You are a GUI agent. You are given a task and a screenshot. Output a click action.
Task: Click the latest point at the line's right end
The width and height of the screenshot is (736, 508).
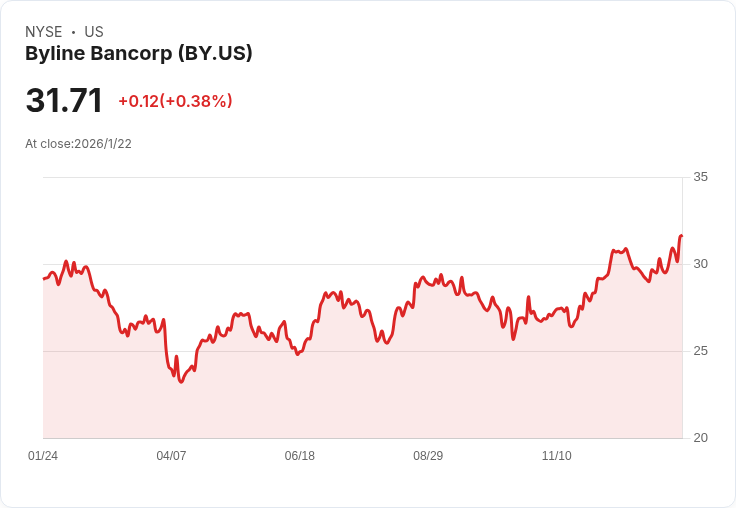coord(681,236)
